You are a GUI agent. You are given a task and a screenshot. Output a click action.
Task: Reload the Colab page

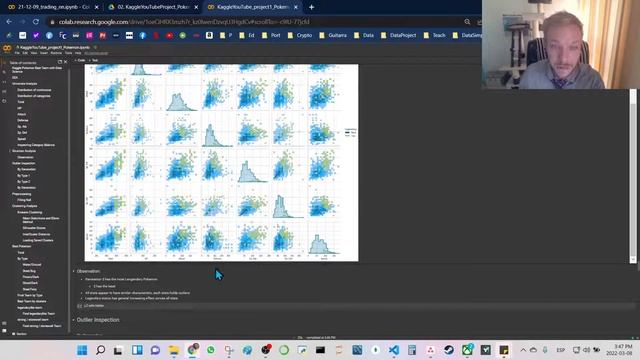[36, 22]
